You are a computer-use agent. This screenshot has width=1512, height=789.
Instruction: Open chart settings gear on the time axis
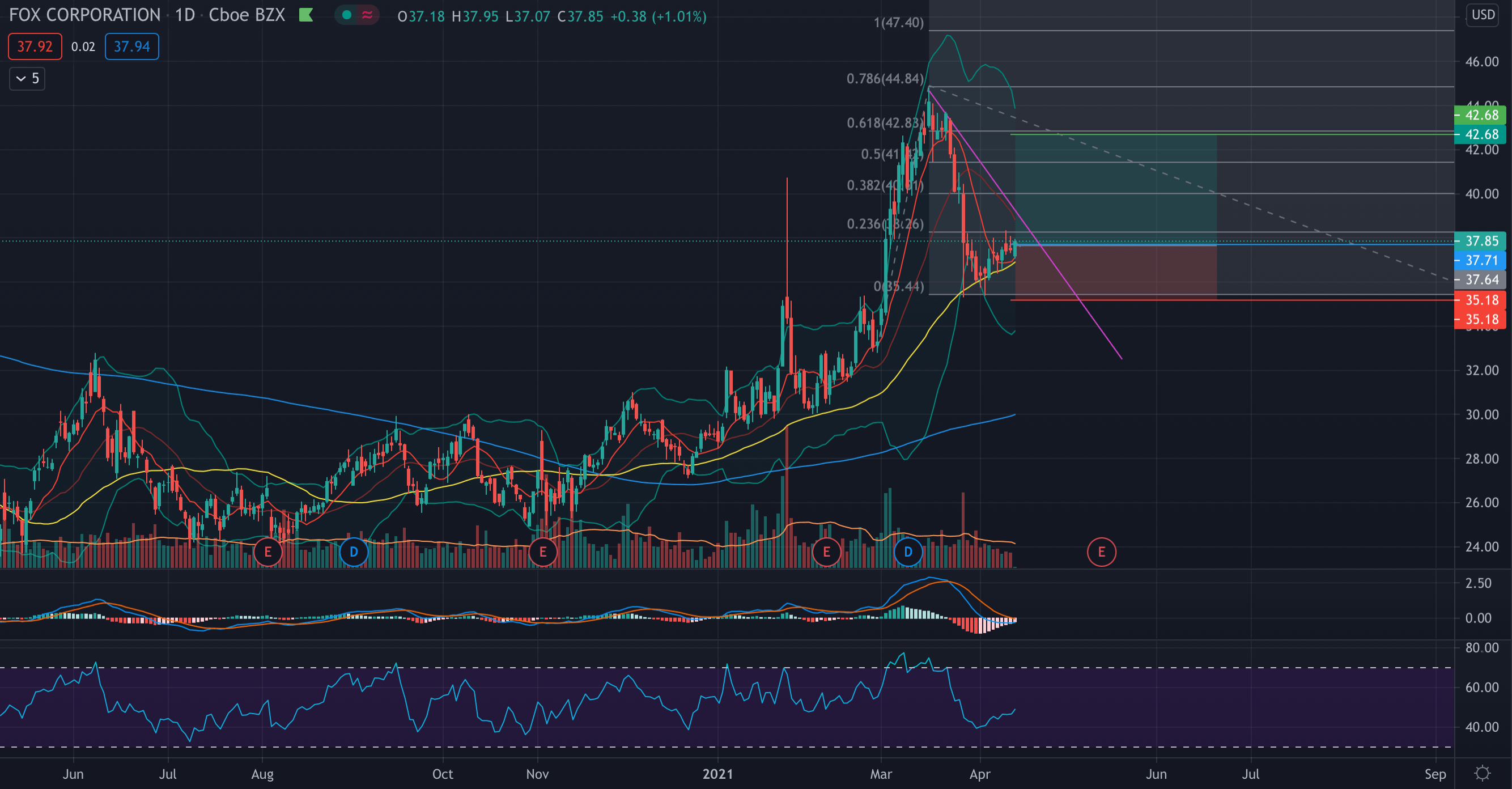(x=1483, y=773)
